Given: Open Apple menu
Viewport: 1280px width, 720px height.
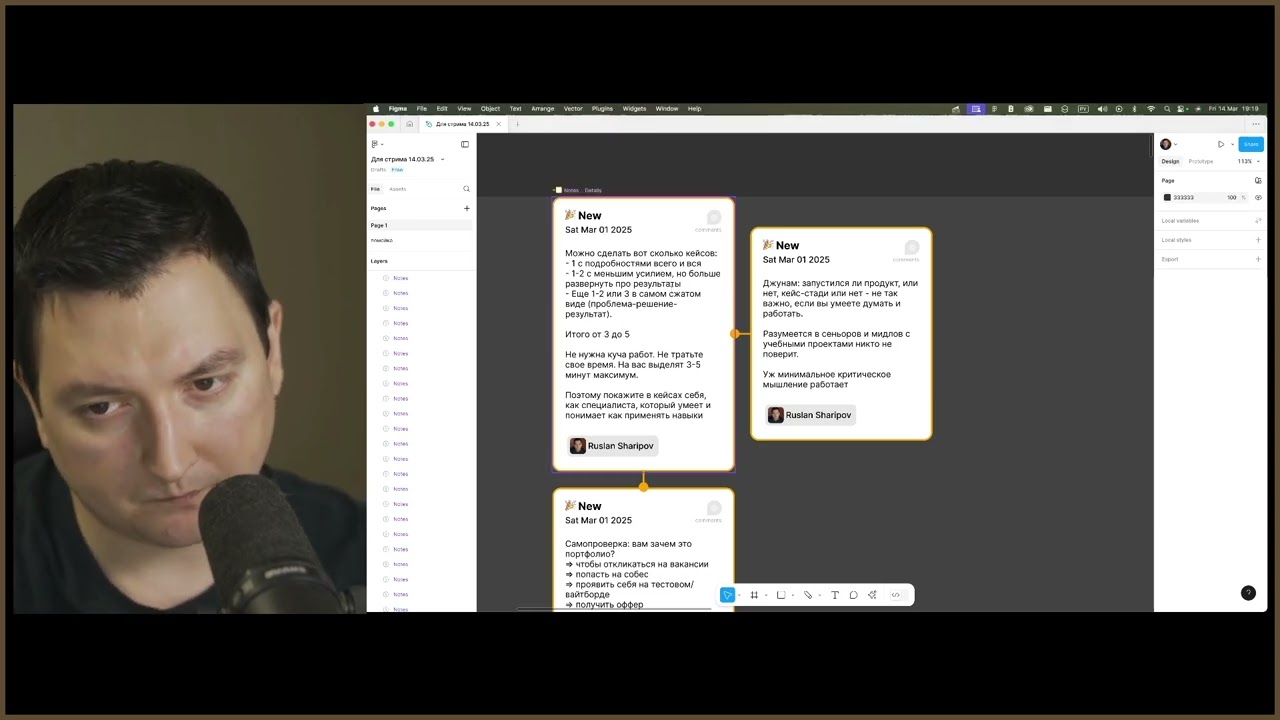Looking at the screenshot, I should point(376,108).
